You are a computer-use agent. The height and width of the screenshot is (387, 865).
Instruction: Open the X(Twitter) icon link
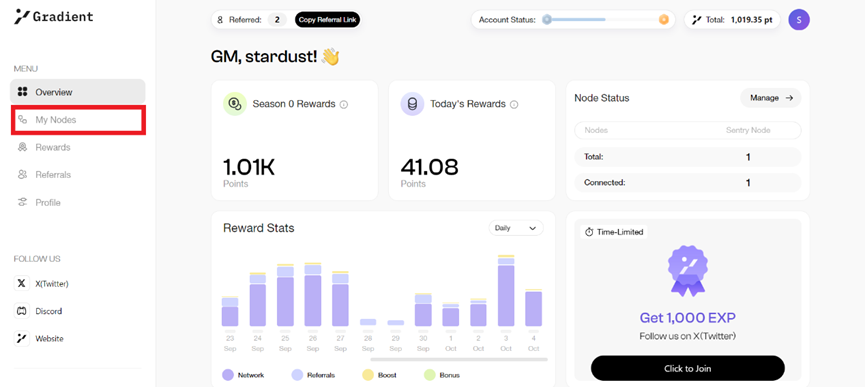21,283
